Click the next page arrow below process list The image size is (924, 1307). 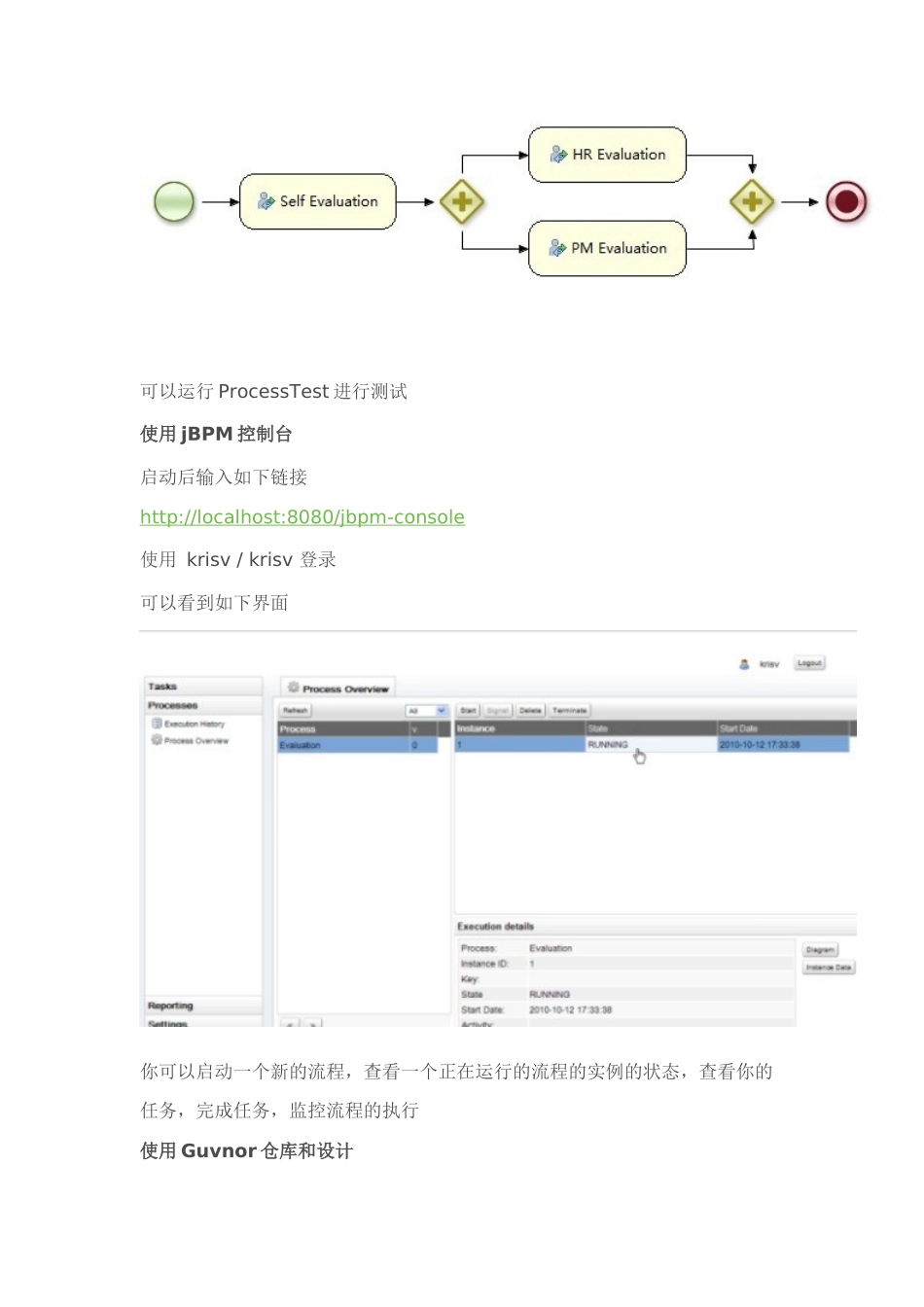tap(312, 1024)
